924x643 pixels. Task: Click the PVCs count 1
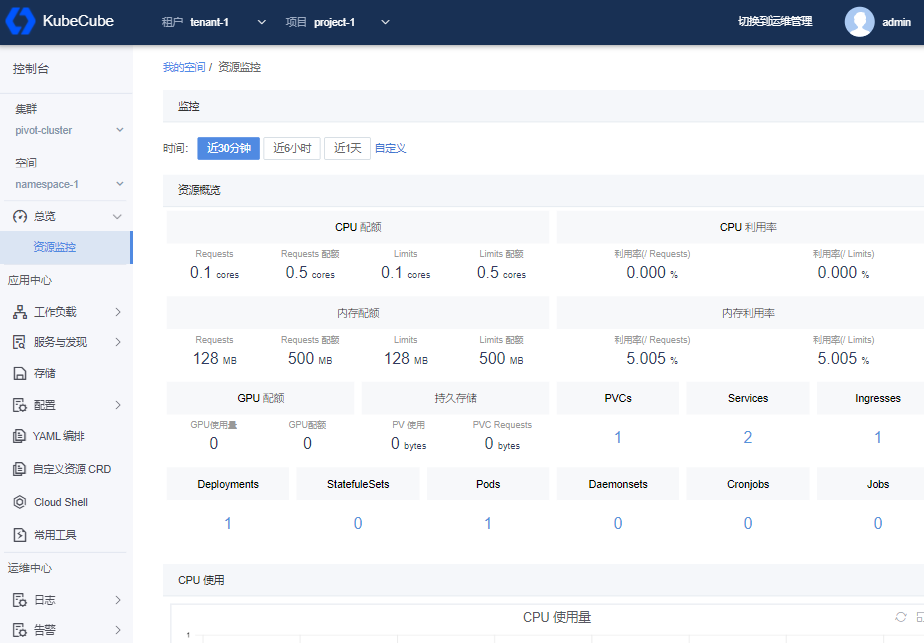[x=618, y=437]
